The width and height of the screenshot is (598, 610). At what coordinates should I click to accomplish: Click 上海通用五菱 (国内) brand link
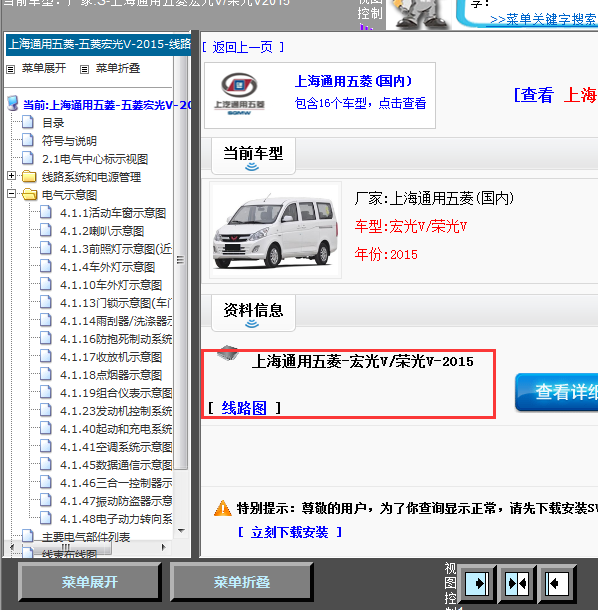coord(353,81)
